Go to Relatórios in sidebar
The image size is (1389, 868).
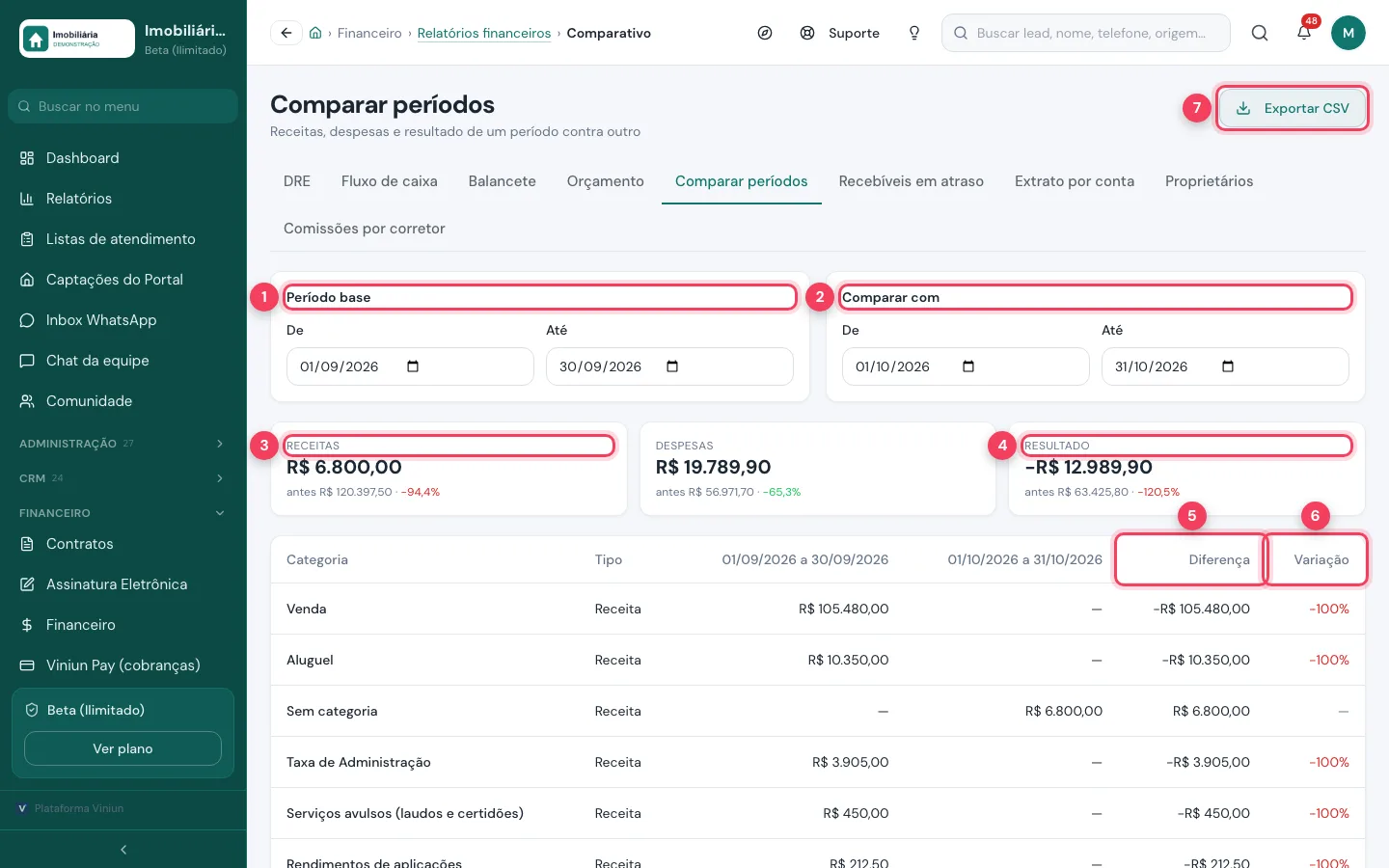click(123, 199)
